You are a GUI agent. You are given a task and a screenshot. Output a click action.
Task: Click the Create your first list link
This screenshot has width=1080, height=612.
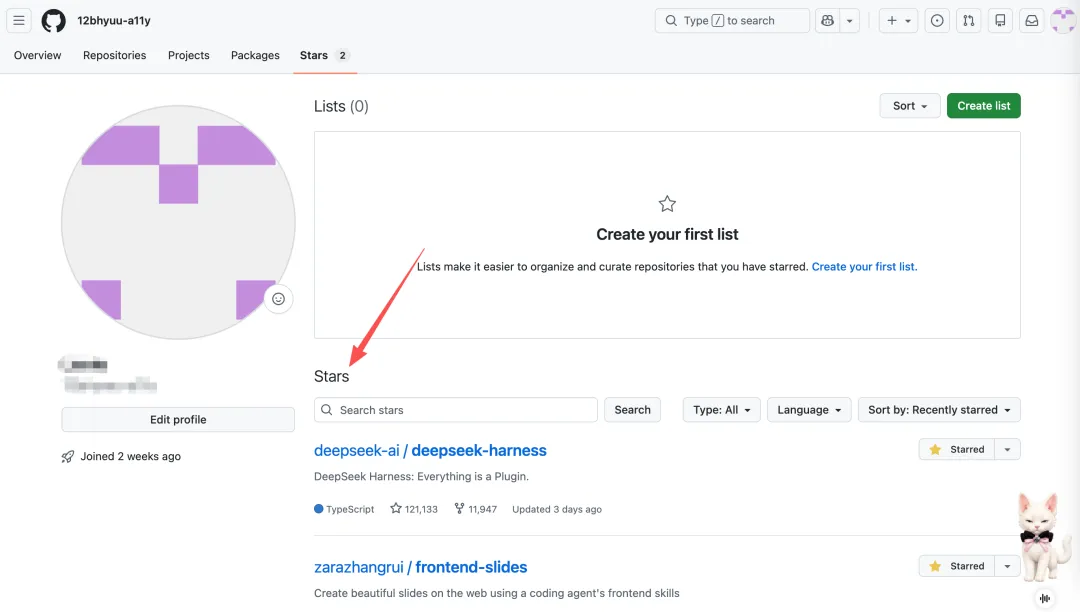pyautogui.click(x=864, y=266)
